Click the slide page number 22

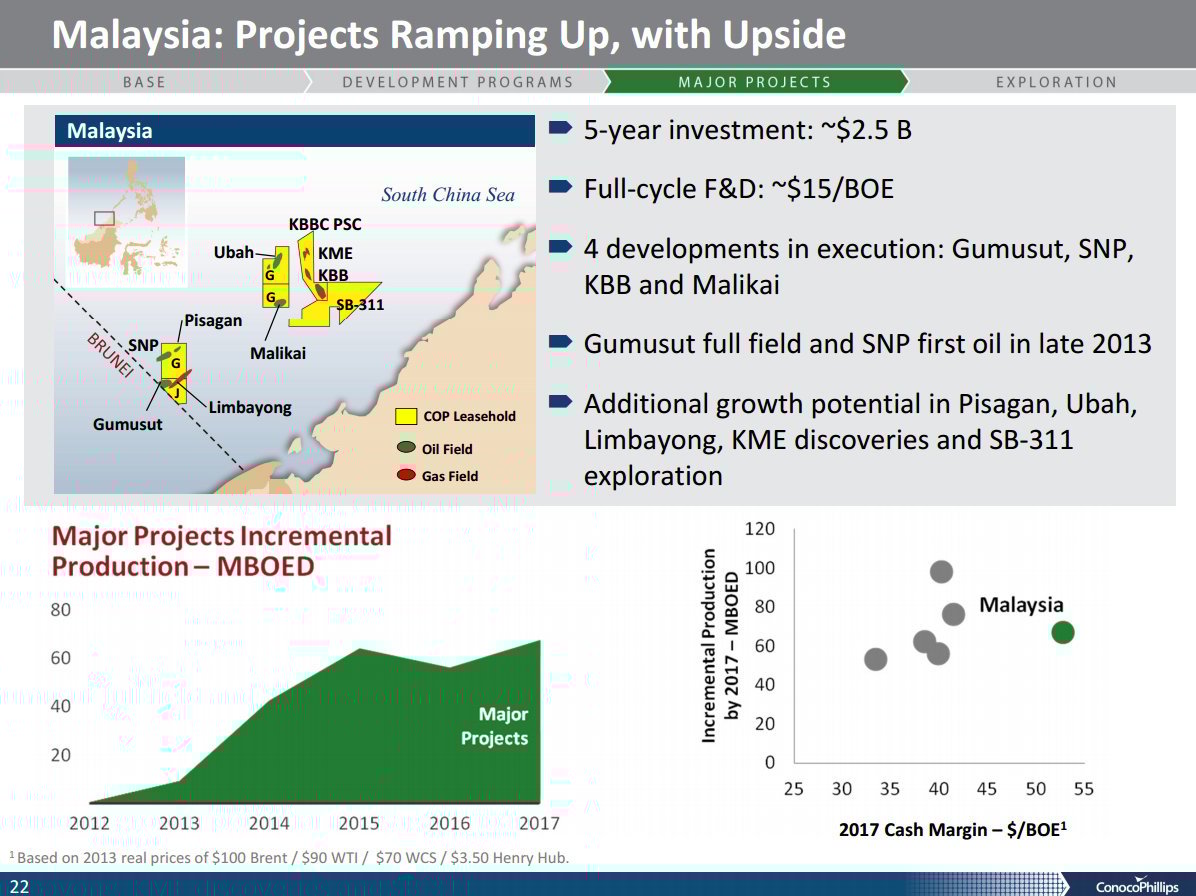pos(20,884)
